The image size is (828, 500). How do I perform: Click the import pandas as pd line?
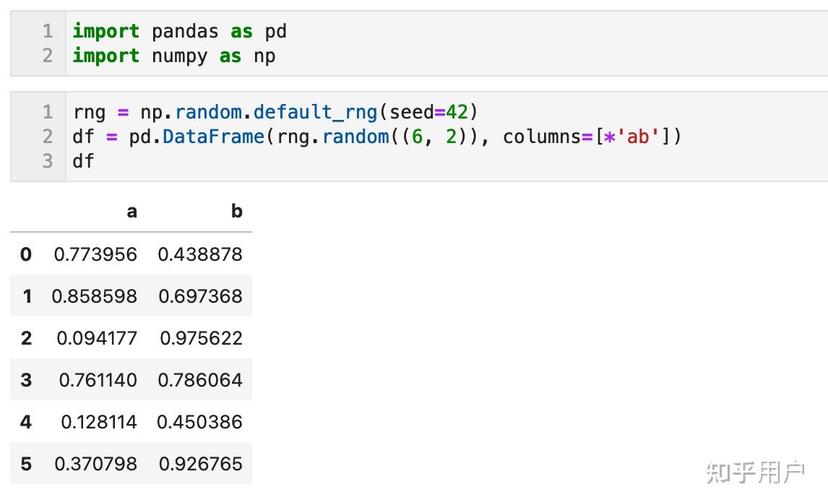point(179,31)
